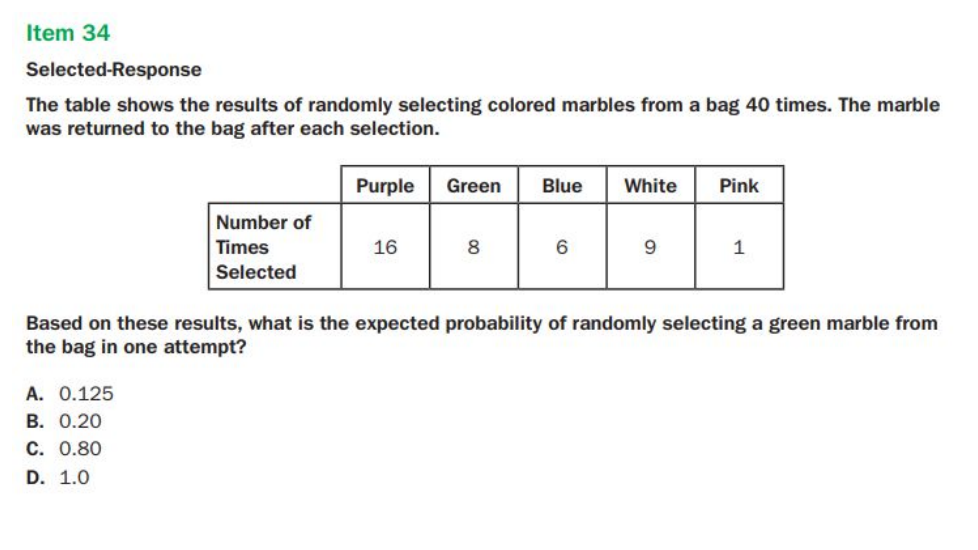
Task: Select the White column header
Action: pos(650,186)
